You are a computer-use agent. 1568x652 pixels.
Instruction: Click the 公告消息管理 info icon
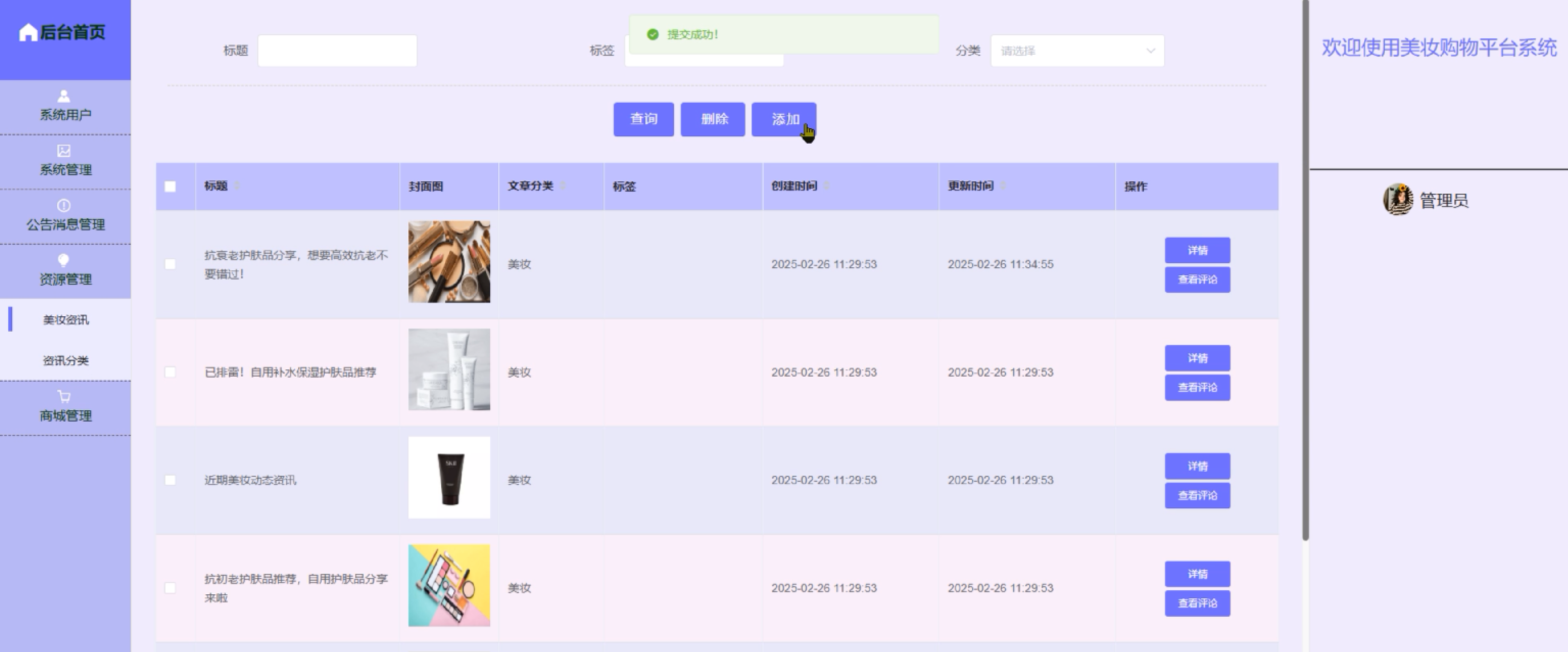tap(64, 205)
